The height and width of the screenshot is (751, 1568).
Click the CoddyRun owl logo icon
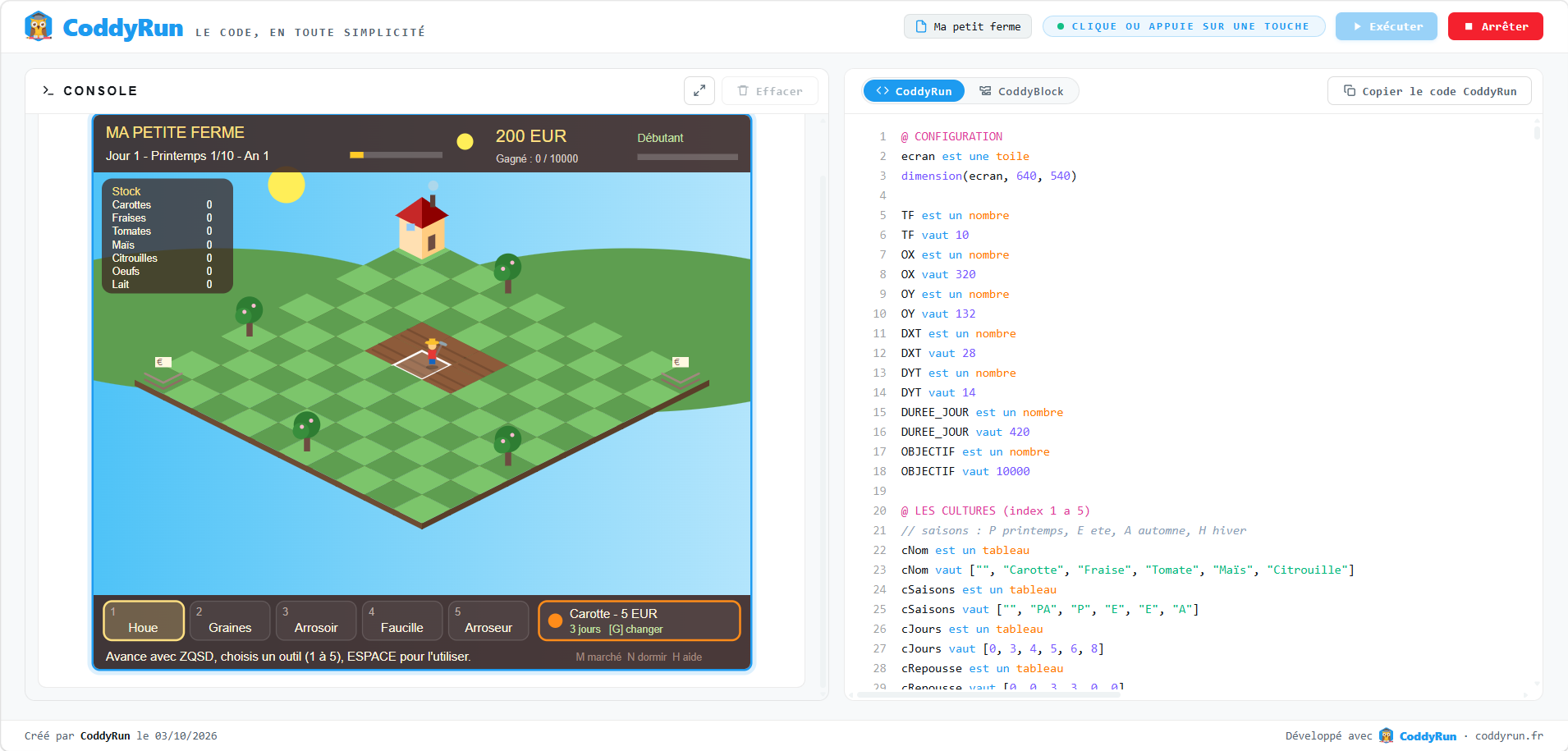39,26
